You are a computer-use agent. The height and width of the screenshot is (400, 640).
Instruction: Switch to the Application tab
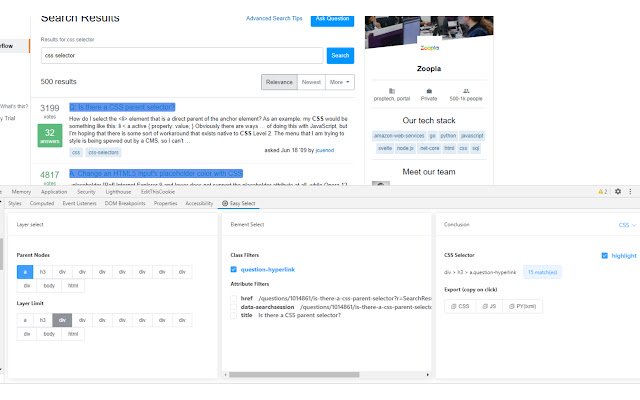click(x=54, y=191)
